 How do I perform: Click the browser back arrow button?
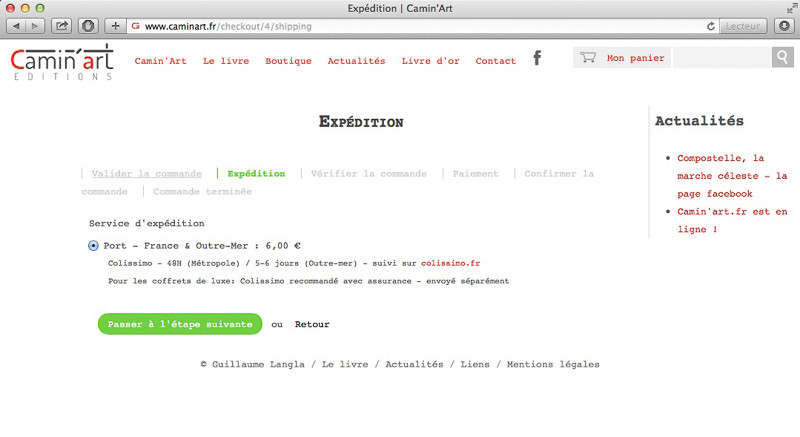[17, 25]
